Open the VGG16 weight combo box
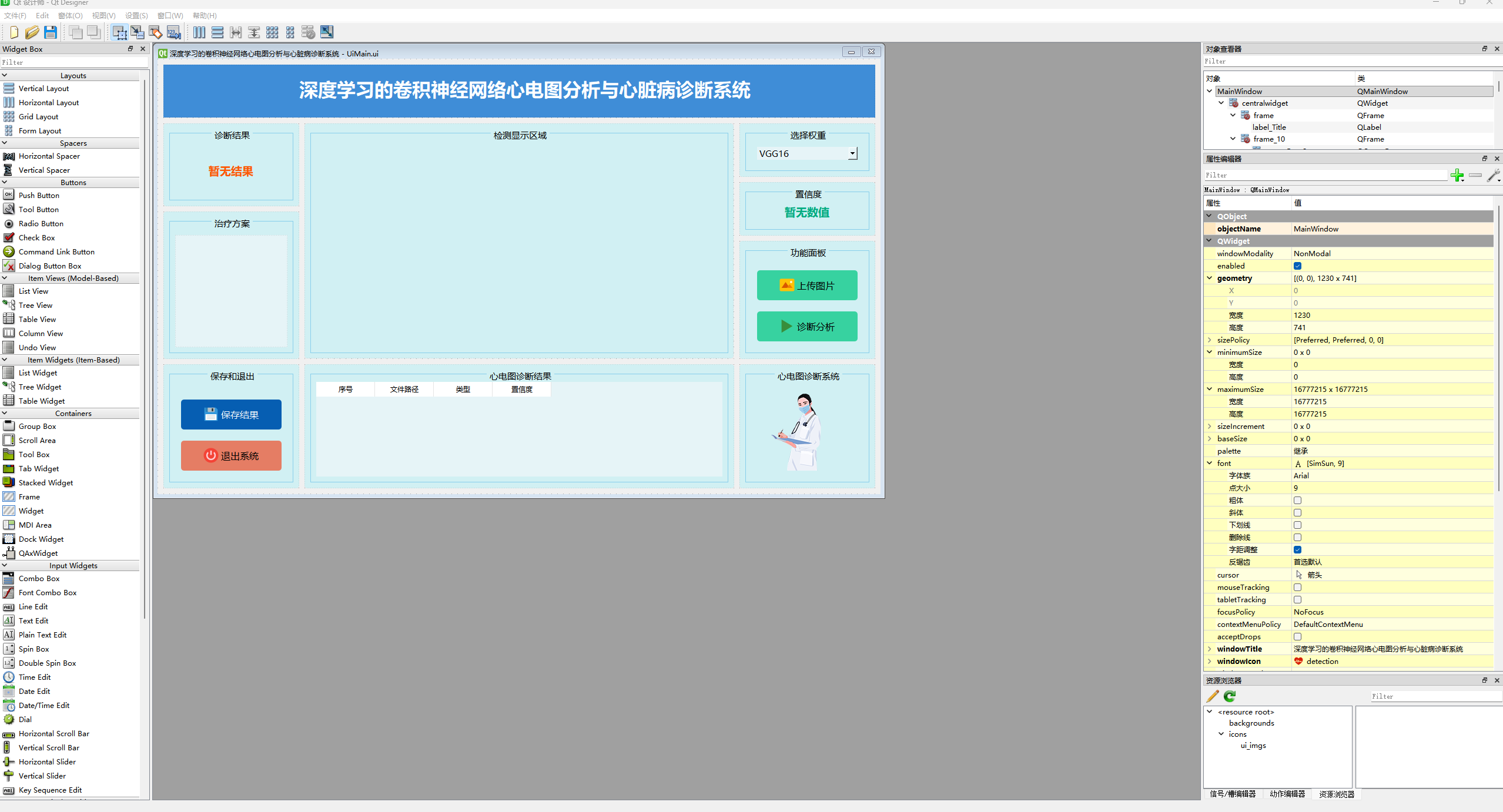Screen dimensions: 1503x812 pyautogui.click(x=807, y=154)
